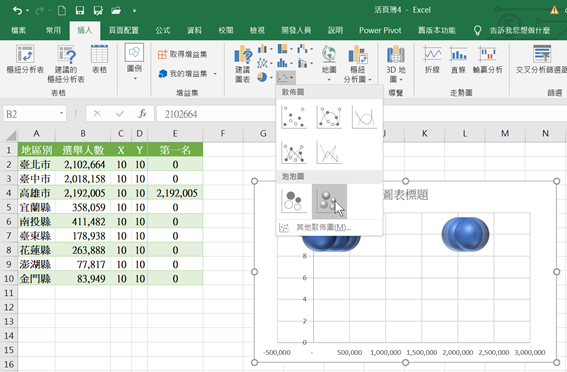Switch to the Formulas (公式) tab
The height and width of the screenshot is (372, 567).
(x=163, y=30)
